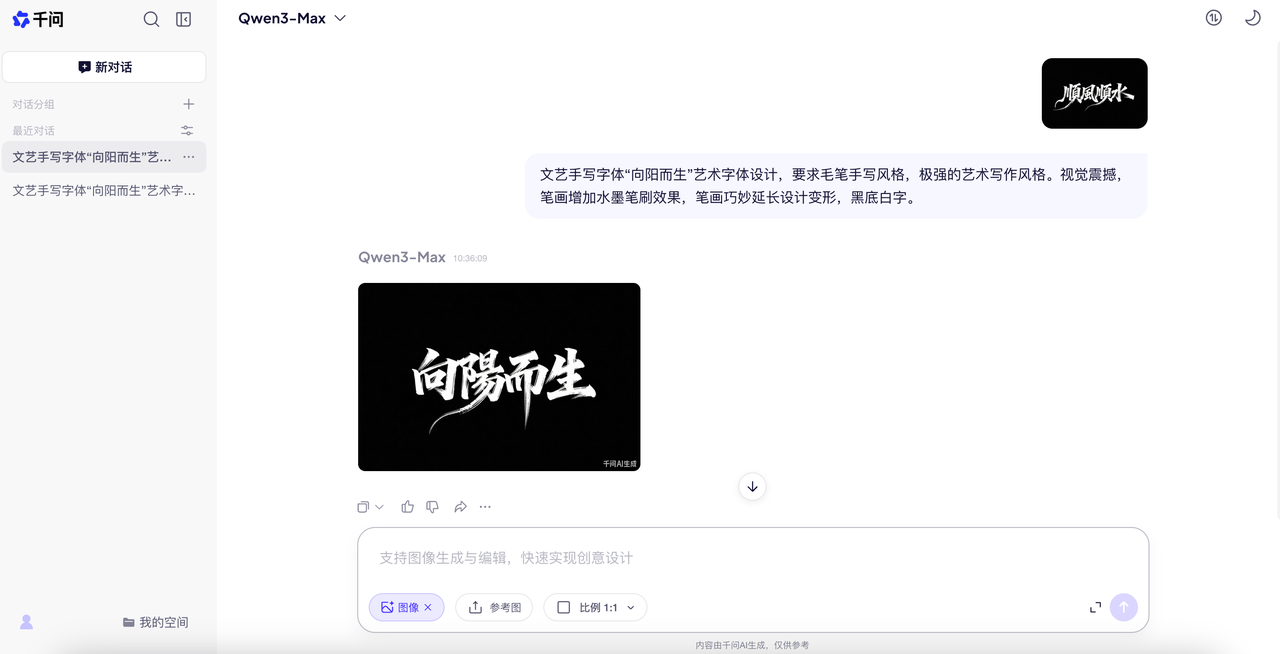View the generated 向阳而生 calligraphy image

[x=499, y=377]
